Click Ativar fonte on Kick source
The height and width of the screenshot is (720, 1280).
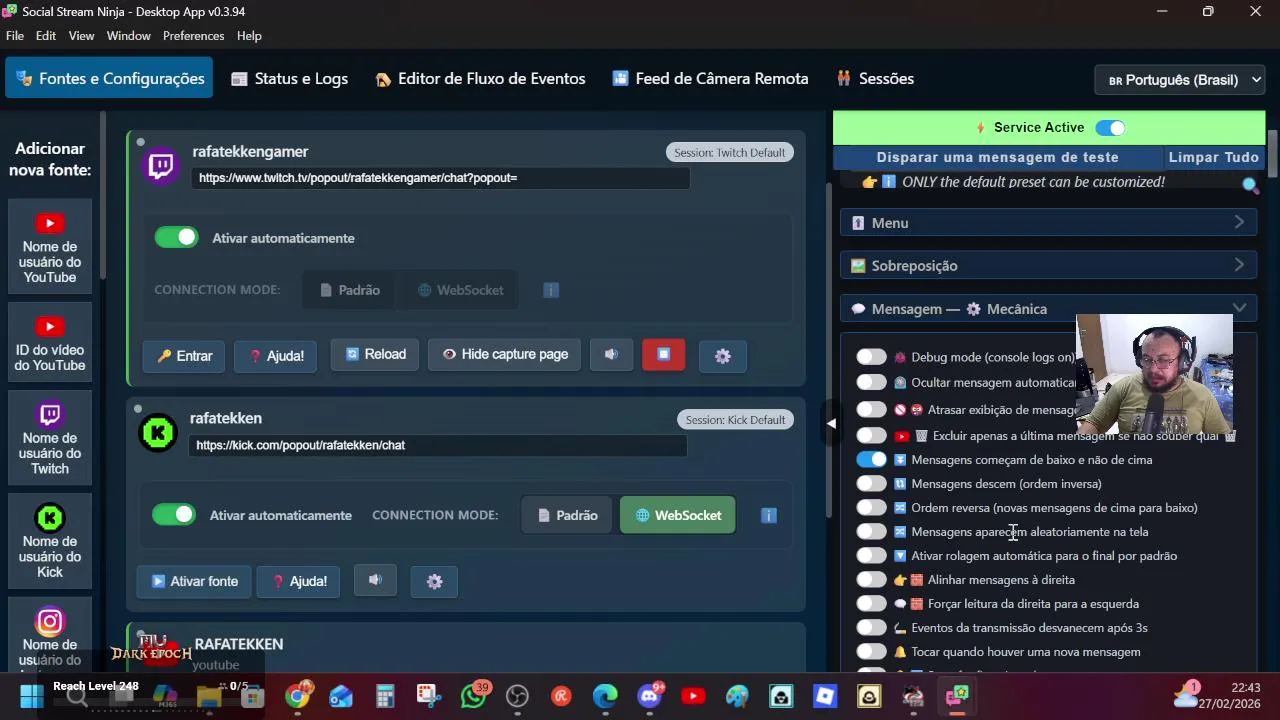[x=194, y=581]
